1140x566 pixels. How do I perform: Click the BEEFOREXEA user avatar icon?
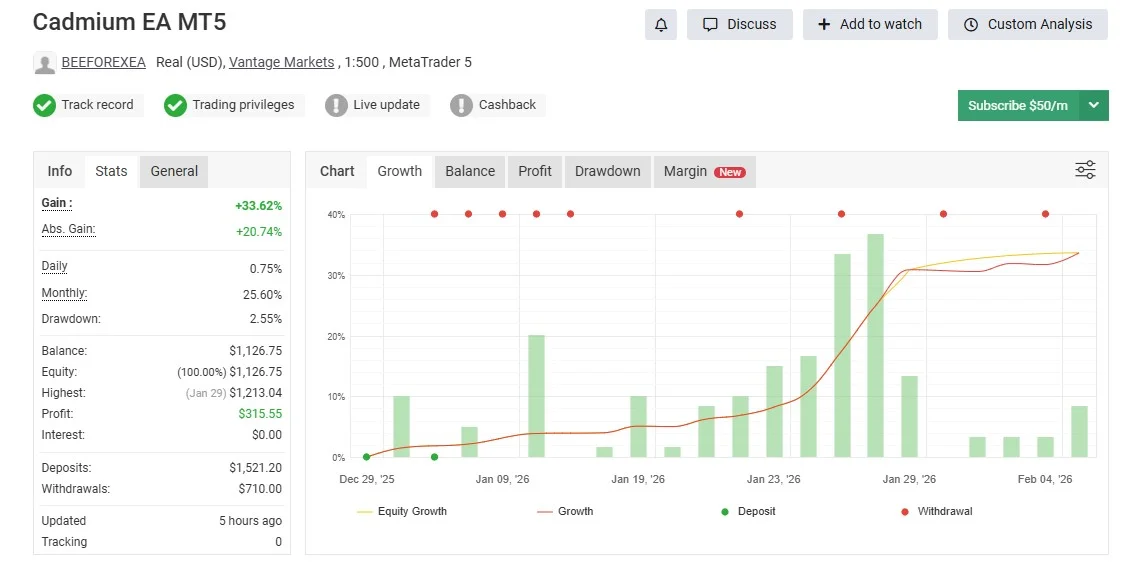click(x=45, y=63)
